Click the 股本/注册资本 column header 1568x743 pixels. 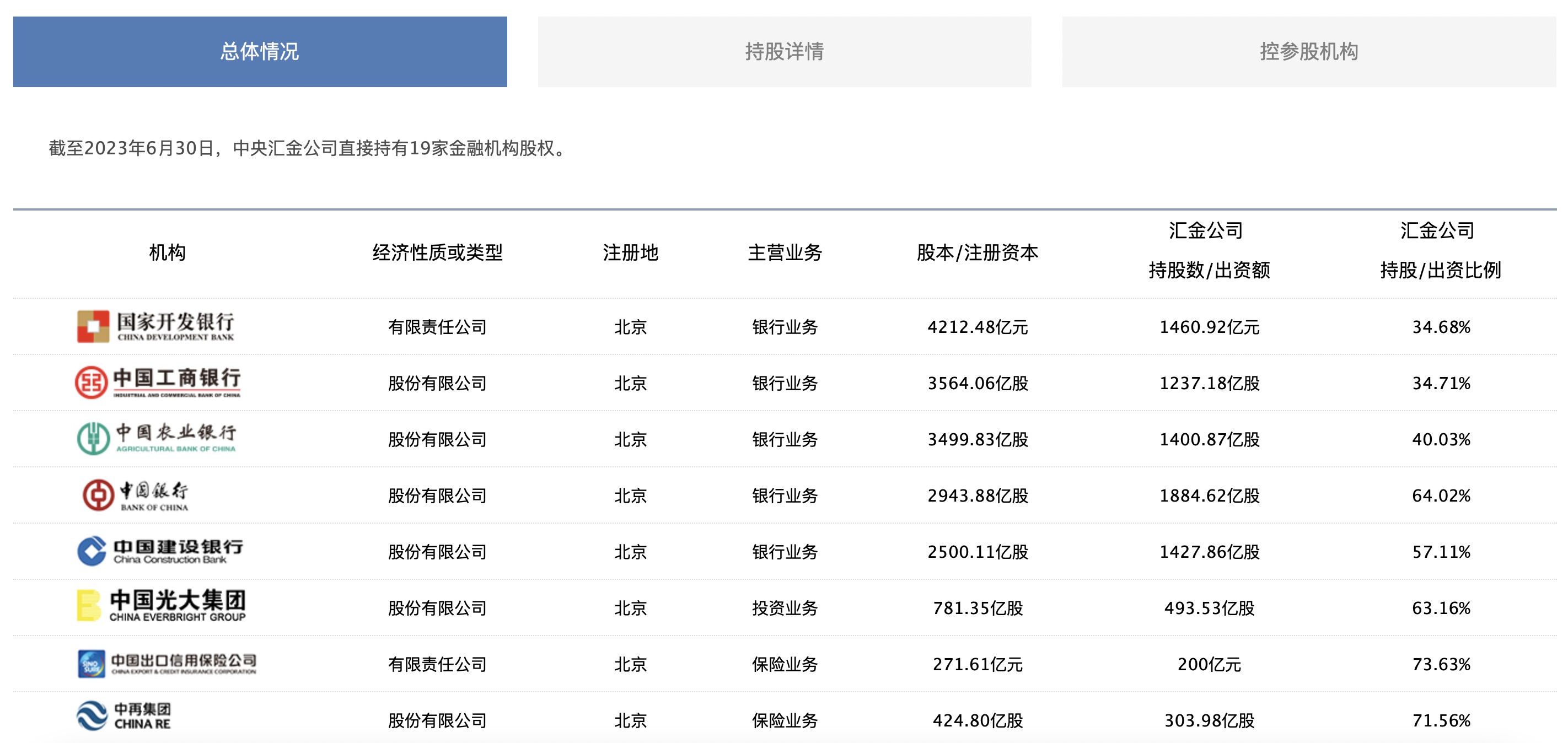[977, 252]
